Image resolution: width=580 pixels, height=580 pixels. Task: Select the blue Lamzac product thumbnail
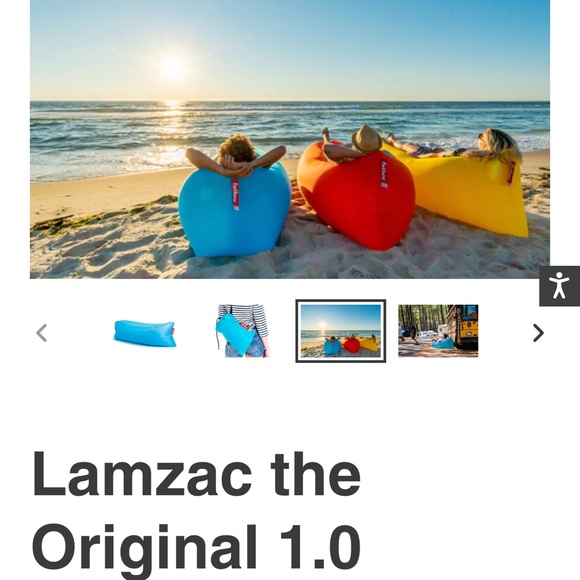click(145, 333)
